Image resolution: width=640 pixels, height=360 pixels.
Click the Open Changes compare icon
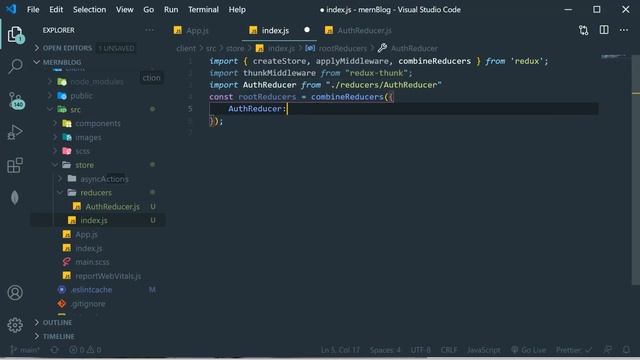click(x=584, y=30)
